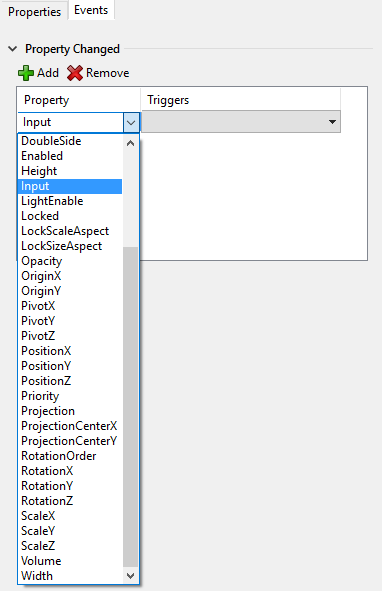Choose Enabled from the property list
This screenshot has width=382, height=591.
[x=70, y=156]
